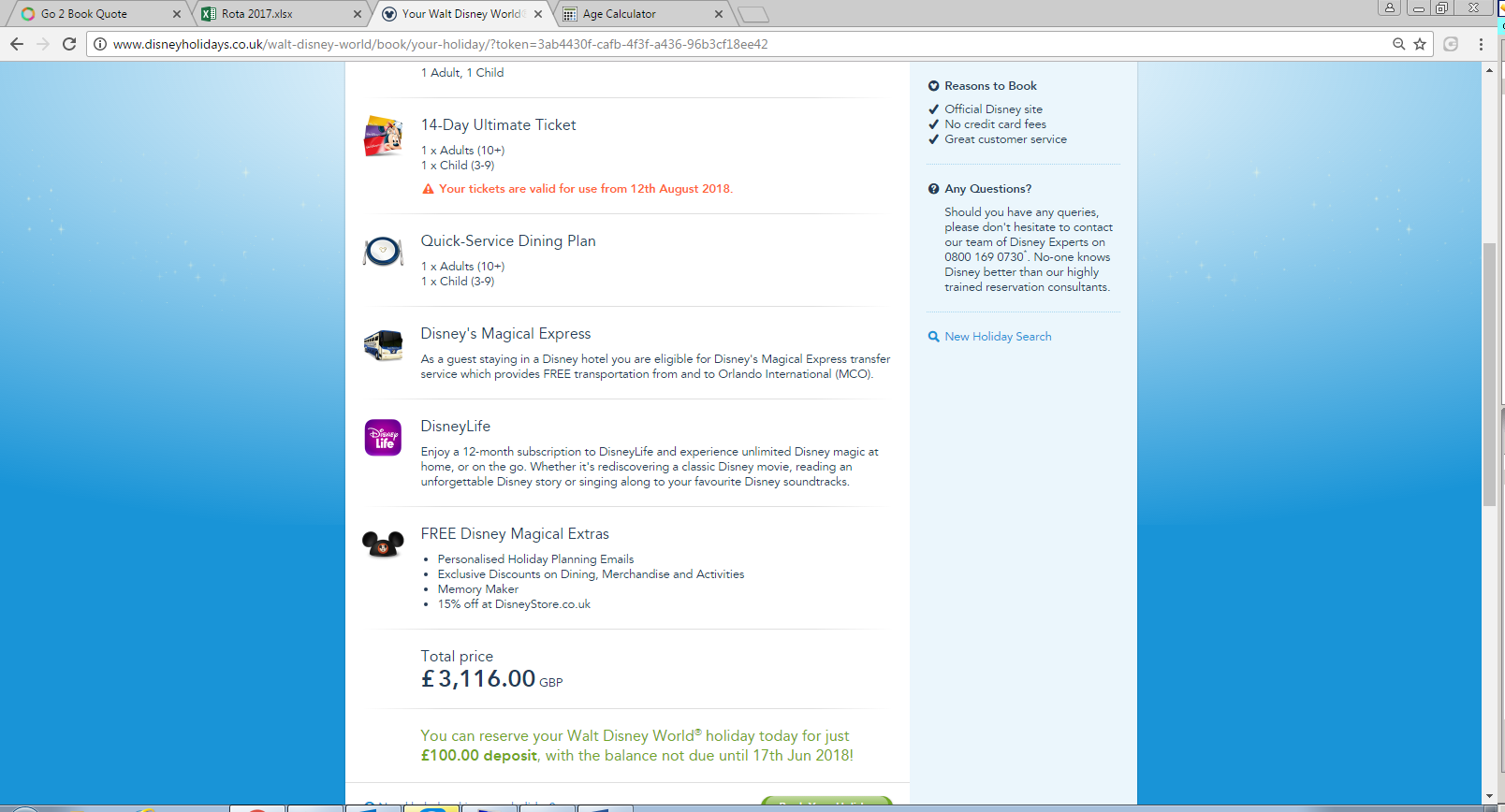Image resolution: width=1505 pixels, height=812 pixels.
Task: Open the New Holiday Search link
Action: tap(998, 337)
